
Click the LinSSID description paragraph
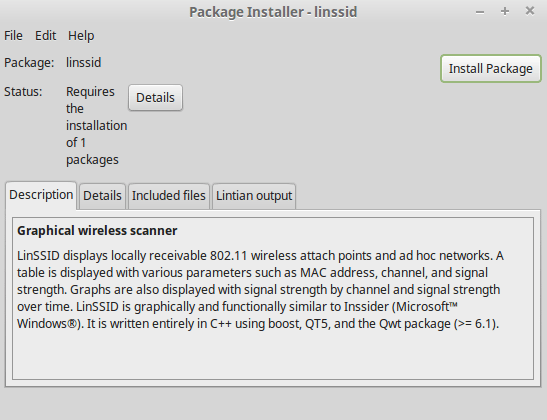coord(260,290)
